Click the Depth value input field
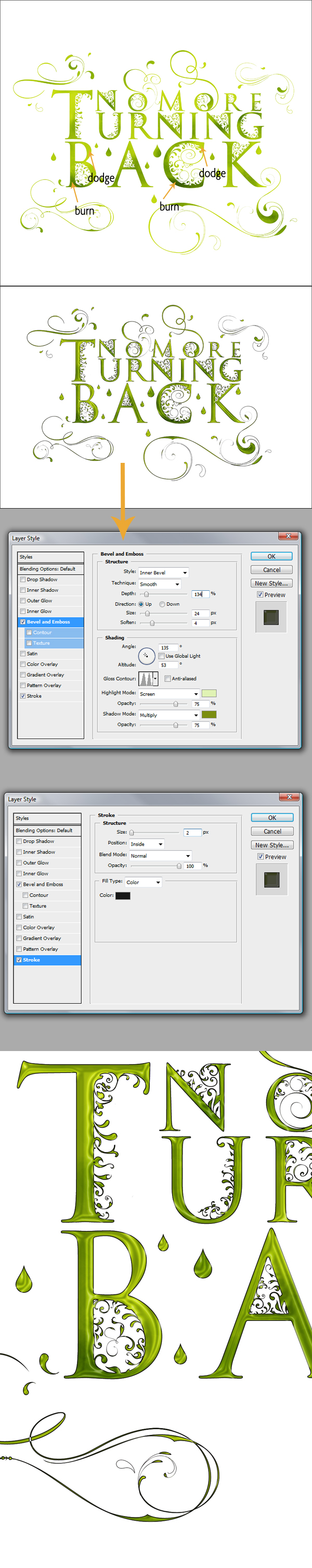The height and width of the screenshot is (1568, 312). tap(200, 593)
